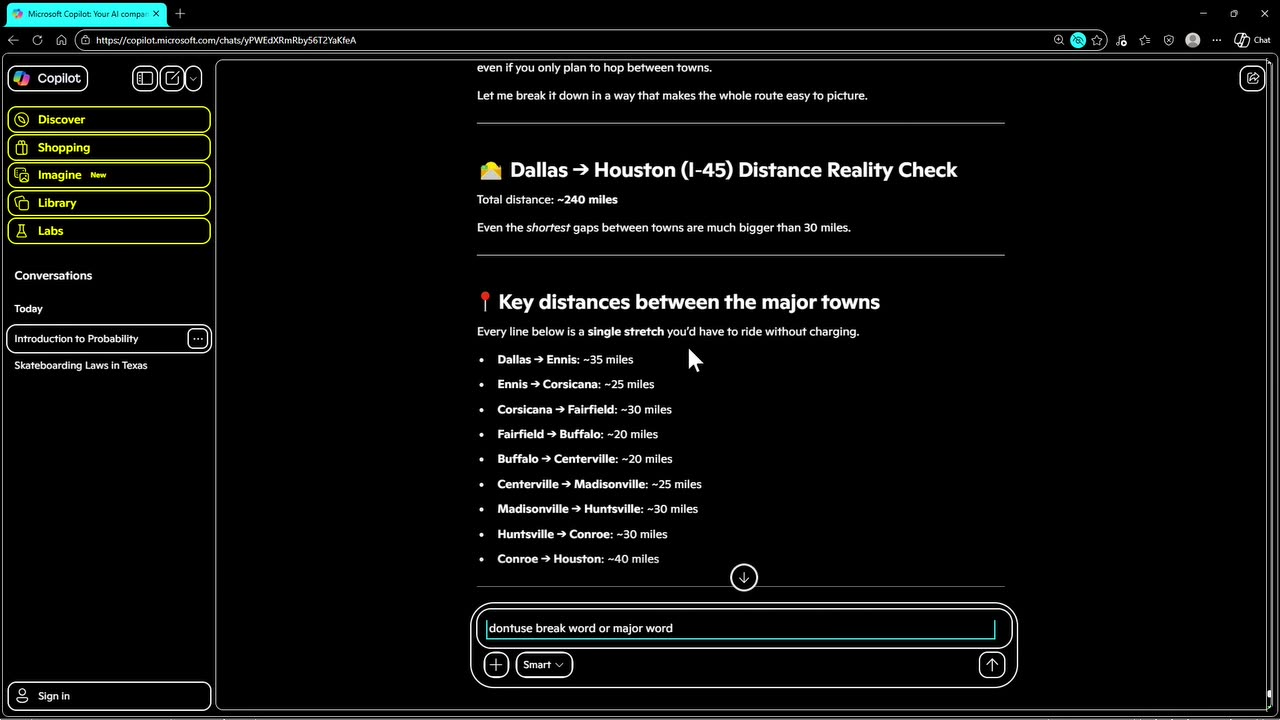Expand the new chat options chevron
Image resolution: width=1280 pixels, height=720 pixels.
coord(193,78)
